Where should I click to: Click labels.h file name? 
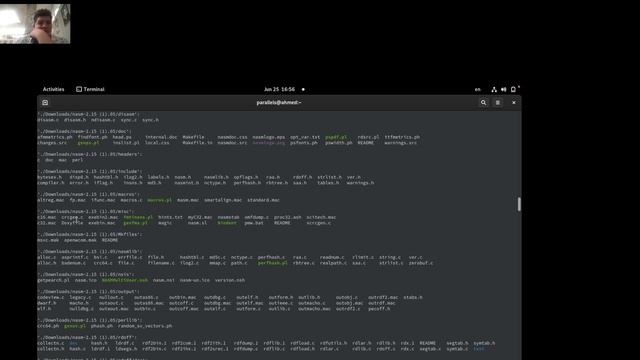158,177
